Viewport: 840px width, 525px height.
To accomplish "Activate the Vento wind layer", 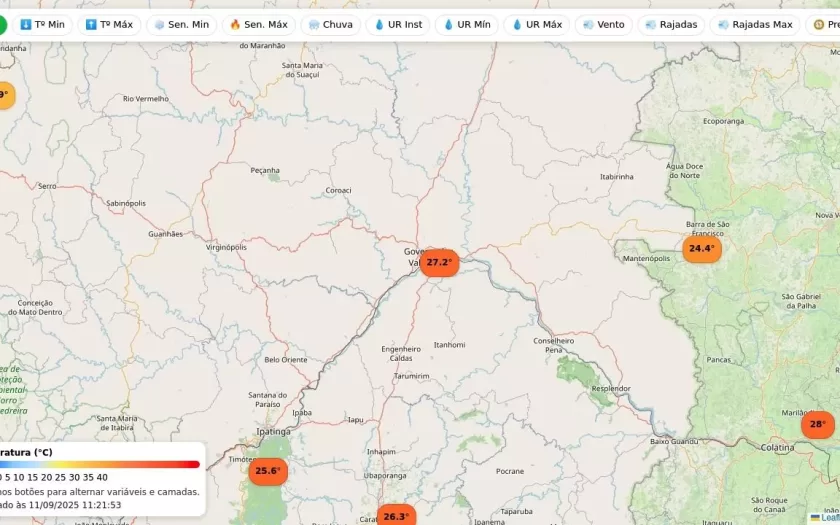I will [603, 24].
